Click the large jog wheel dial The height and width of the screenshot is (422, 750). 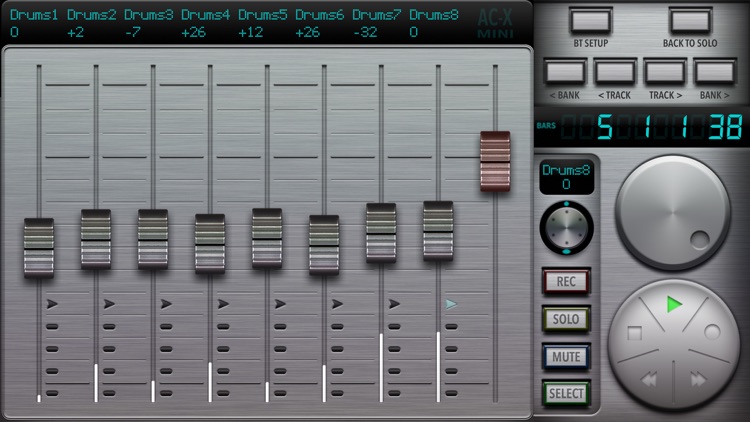(x=673, y=212)
